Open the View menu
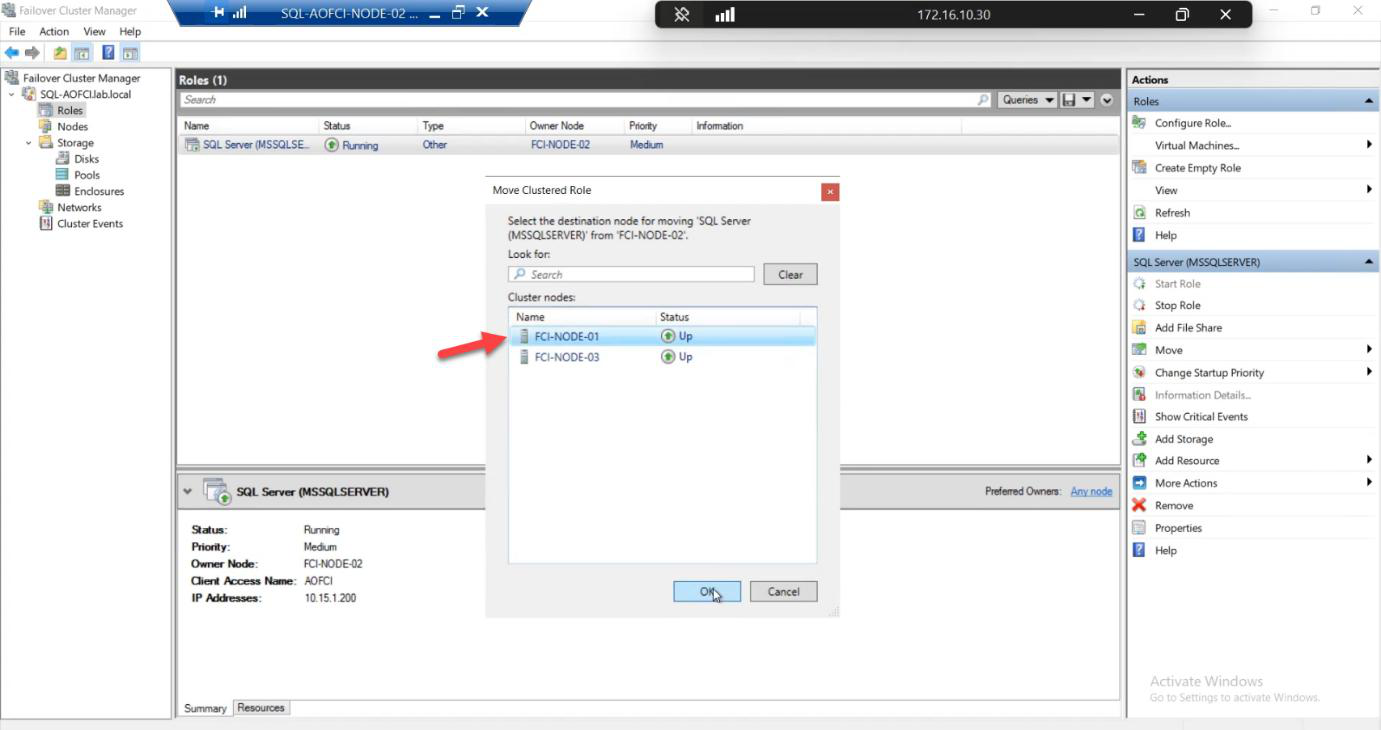This screenshot has width=1381, height=730. coord(94,32)
